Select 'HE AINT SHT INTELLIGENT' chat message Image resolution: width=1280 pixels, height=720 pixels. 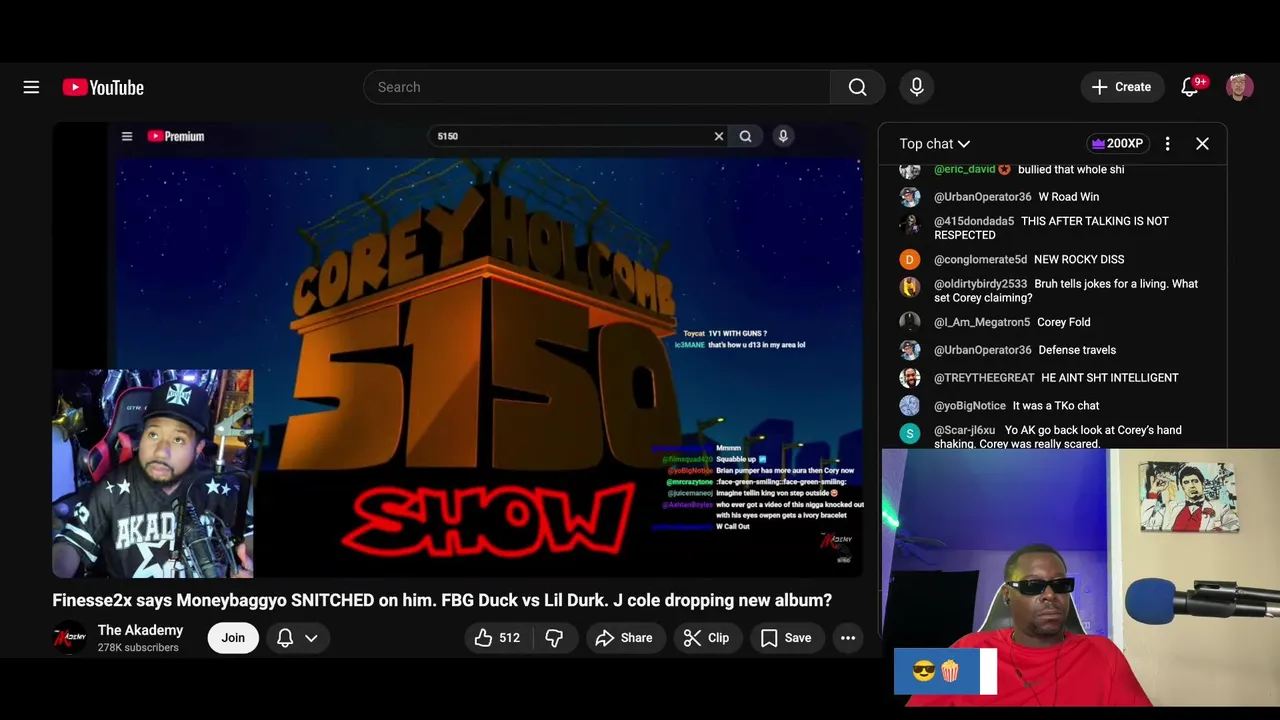(x=1110, y=378)
